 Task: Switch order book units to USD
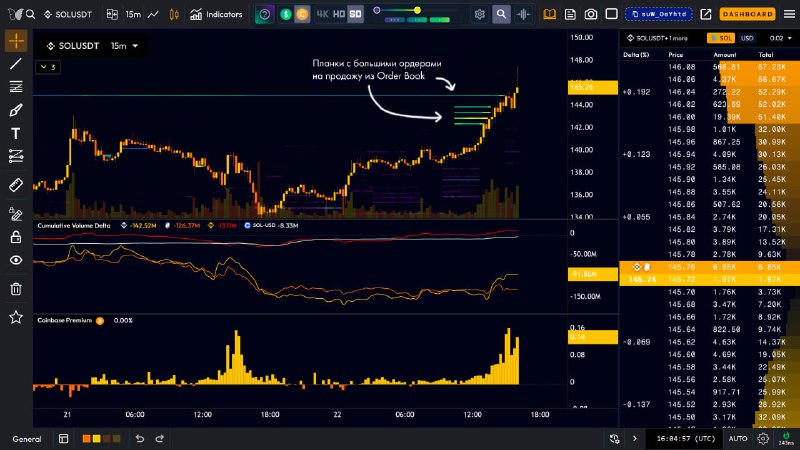coord(747,38)
